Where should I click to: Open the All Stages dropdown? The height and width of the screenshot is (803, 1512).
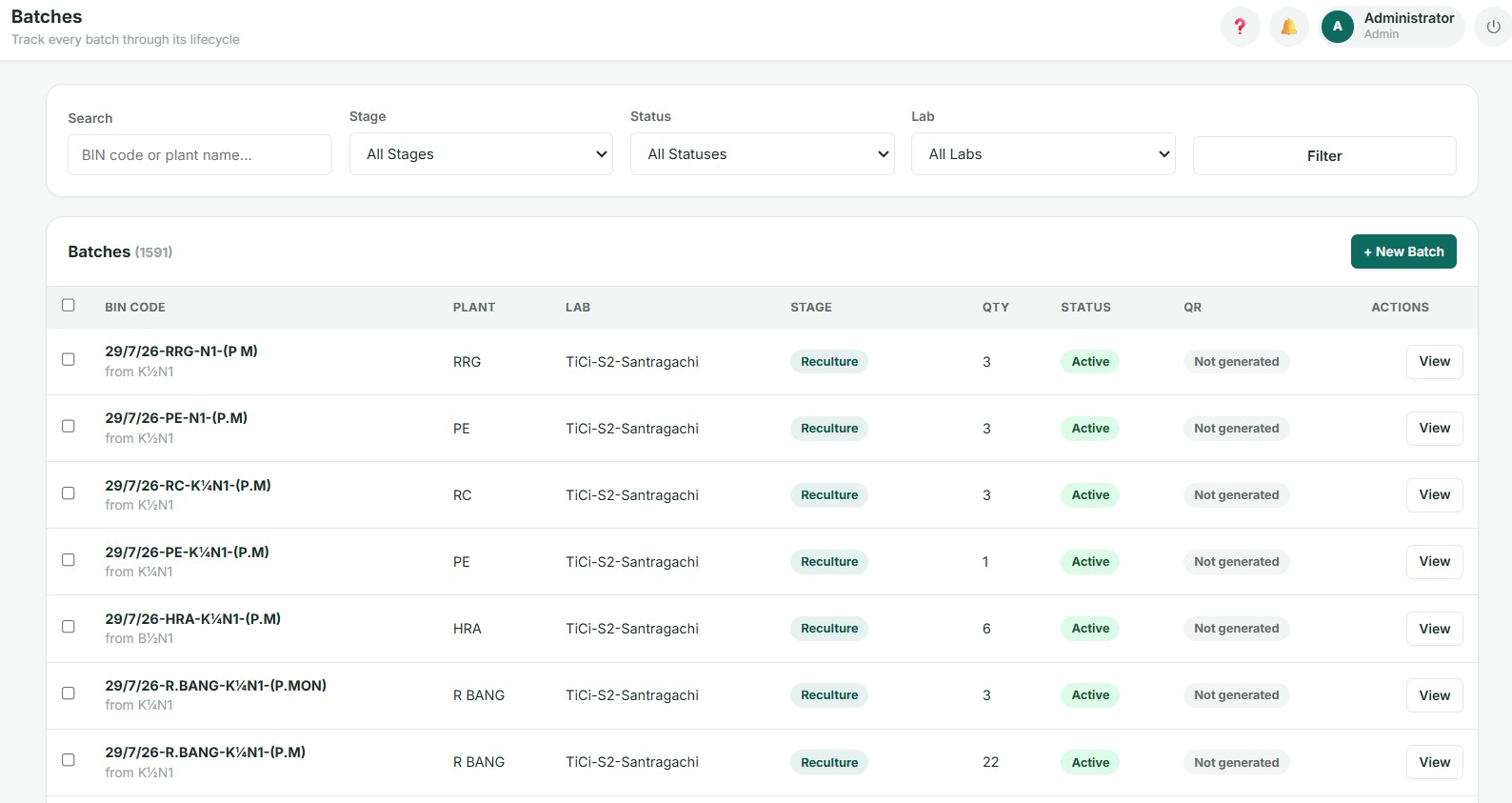[x=481, y=154]
